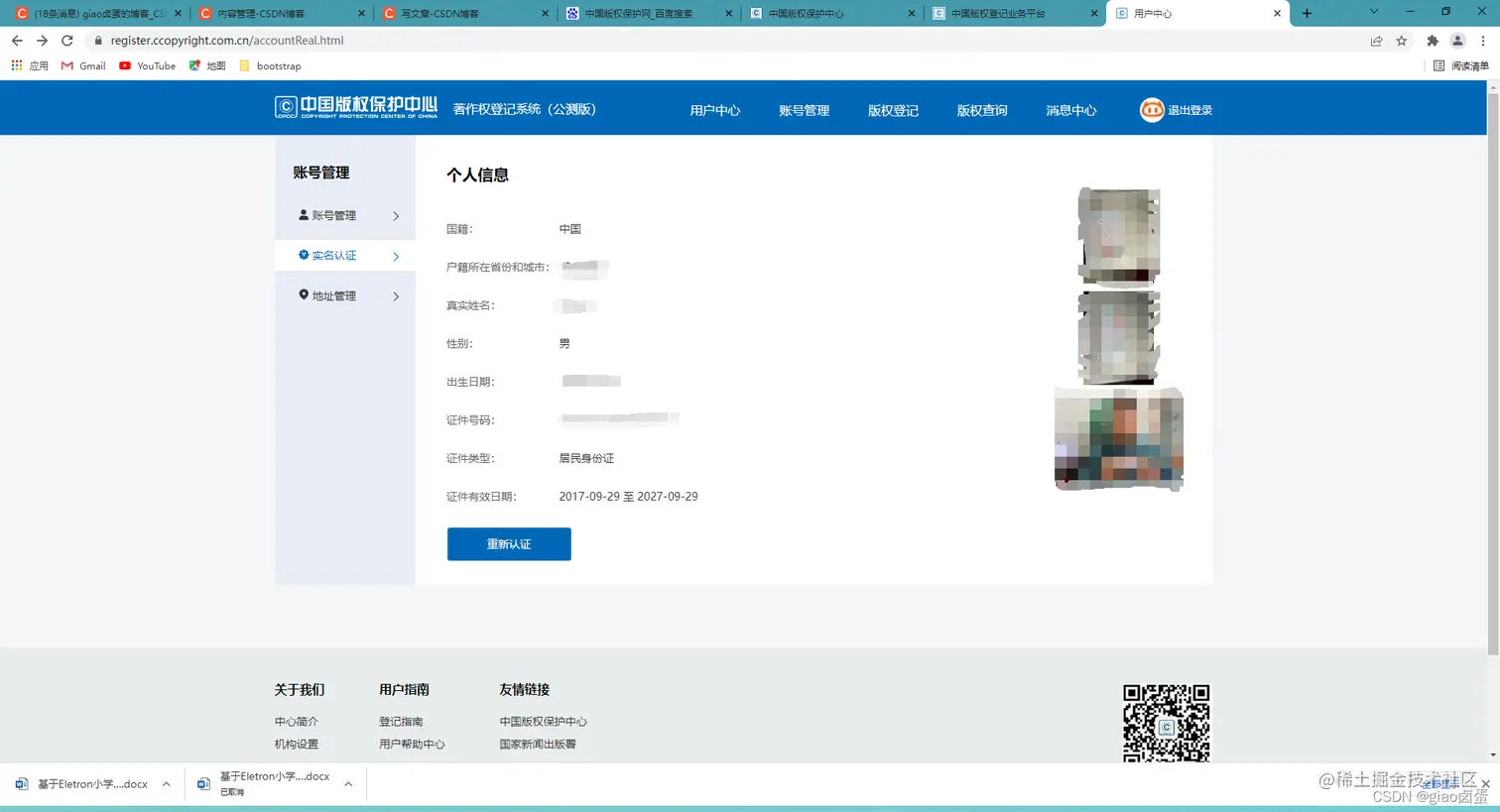Viewport: 1500px width, 812px height.
Task: Click the bookmark star in address bar
Action: coord(1401,42)
